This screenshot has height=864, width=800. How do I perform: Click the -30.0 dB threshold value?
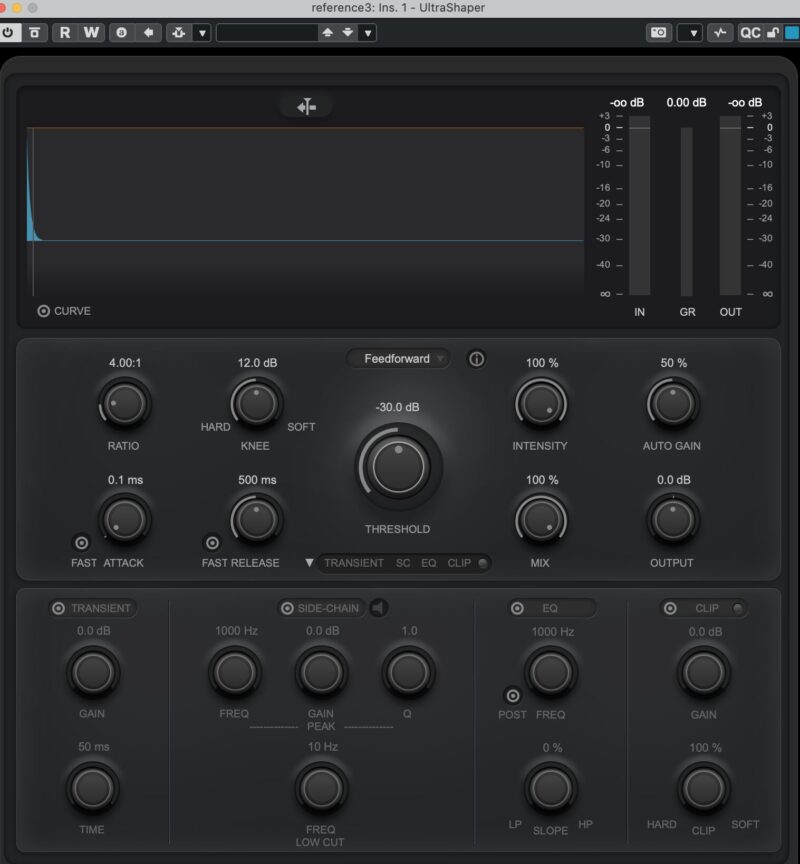click(x=397, y=407)
